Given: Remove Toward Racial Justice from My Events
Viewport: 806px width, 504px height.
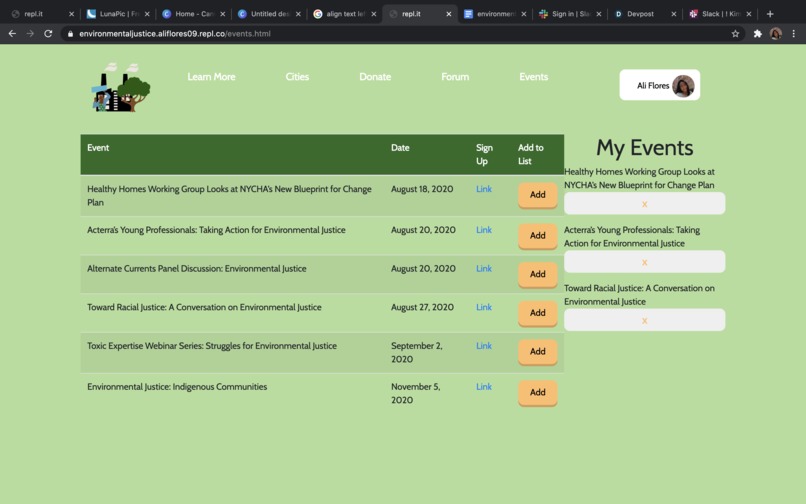Looking at the screenshot, I should (645, 320).
